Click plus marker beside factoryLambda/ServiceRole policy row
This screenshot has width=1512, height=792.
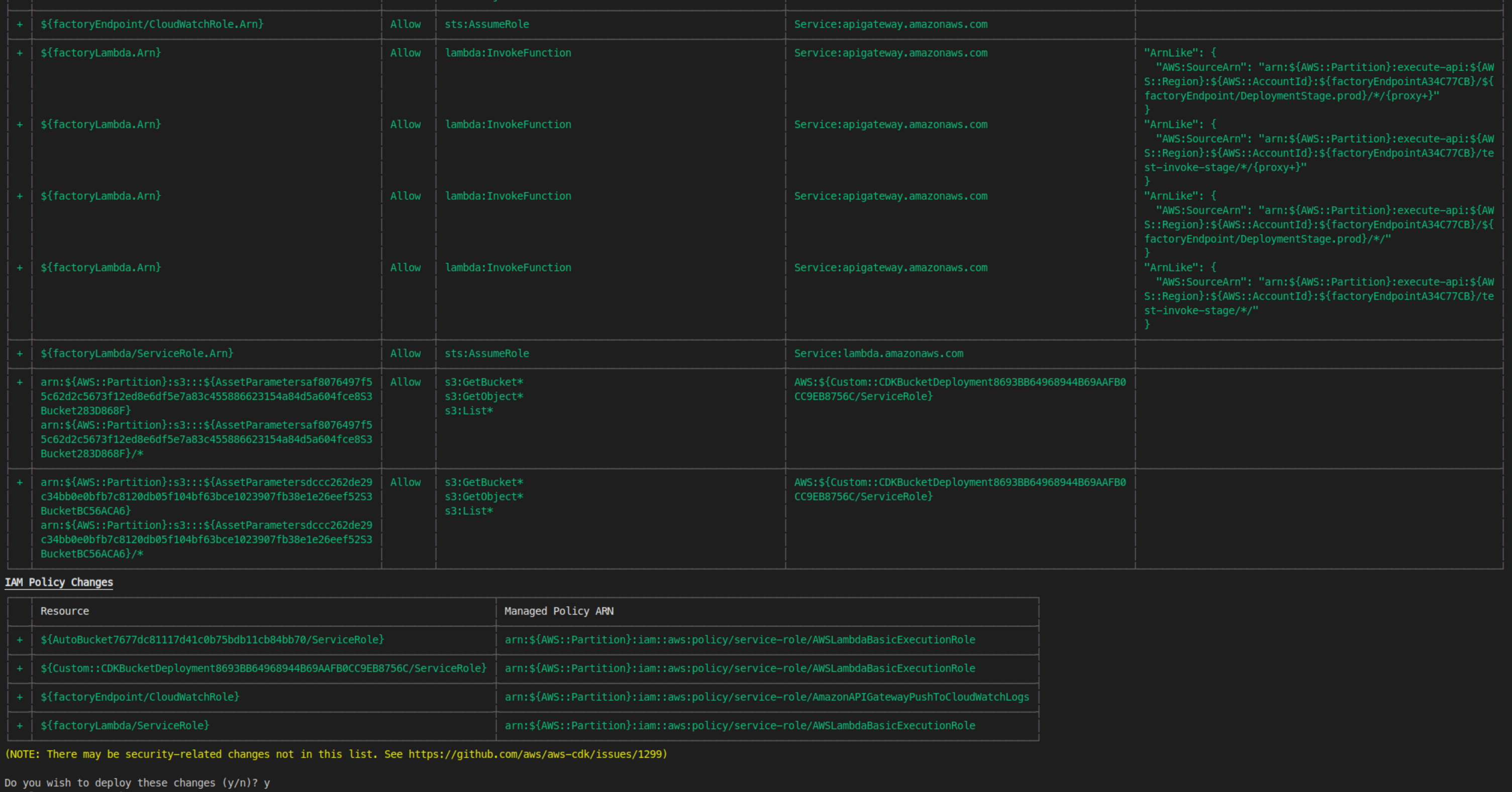[20, 726]
